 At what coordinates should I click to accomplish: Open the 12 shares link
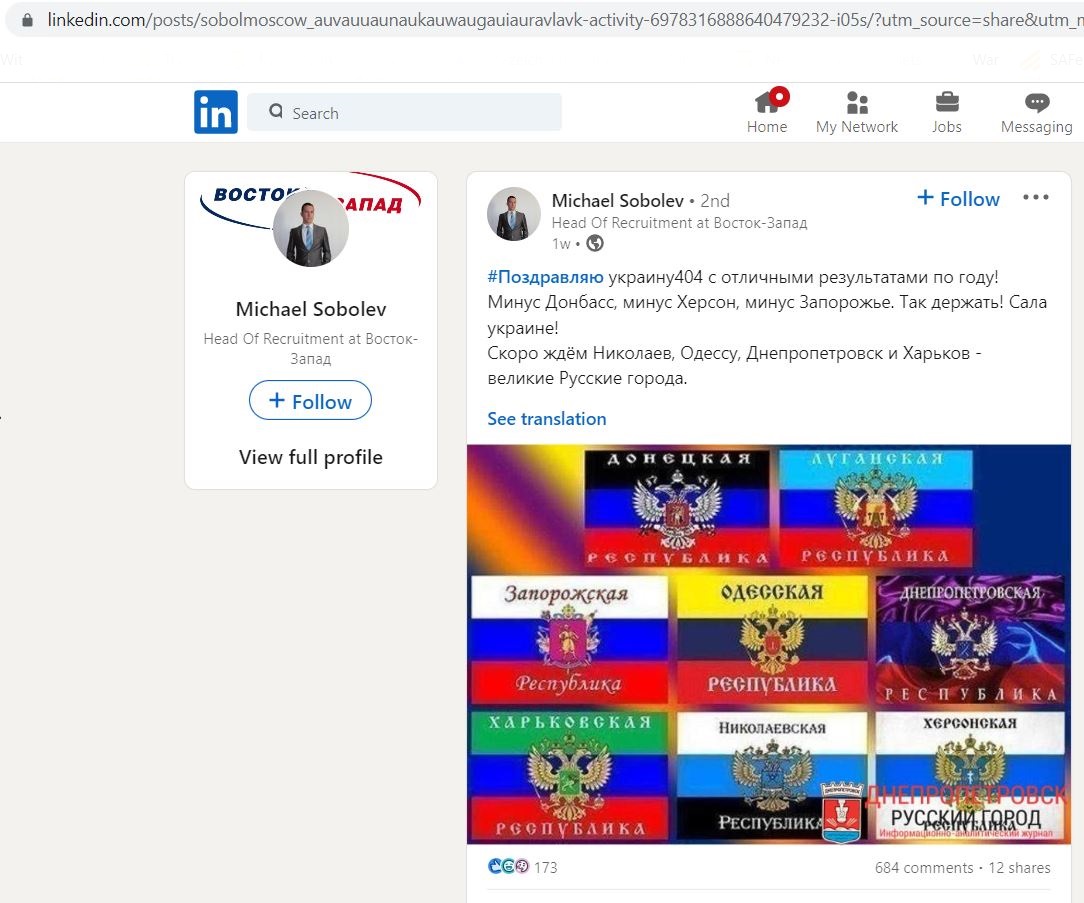coord(1020,868)
